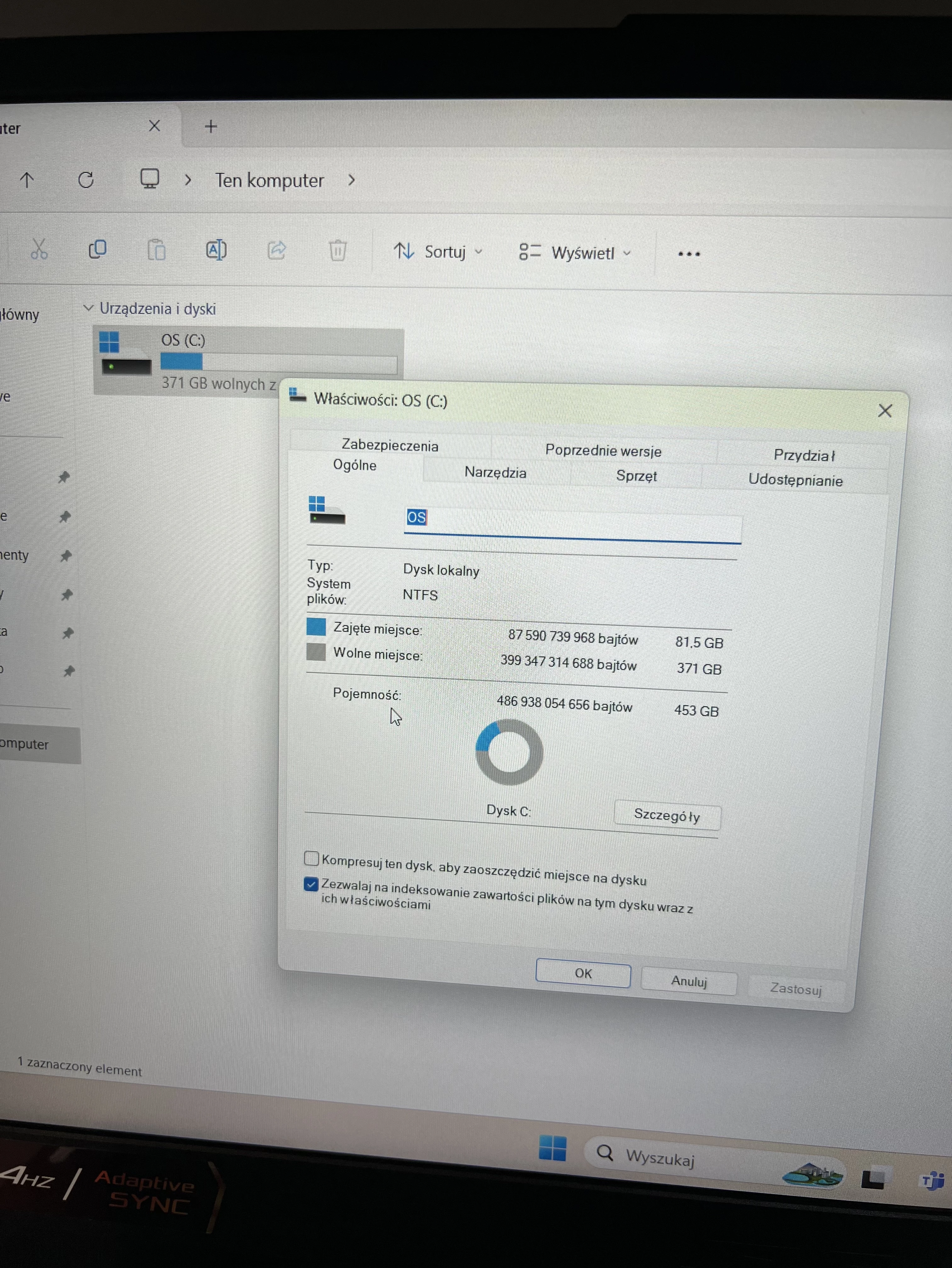
Task: Click 'Ten komputer' in address bar
Action: 269,180
